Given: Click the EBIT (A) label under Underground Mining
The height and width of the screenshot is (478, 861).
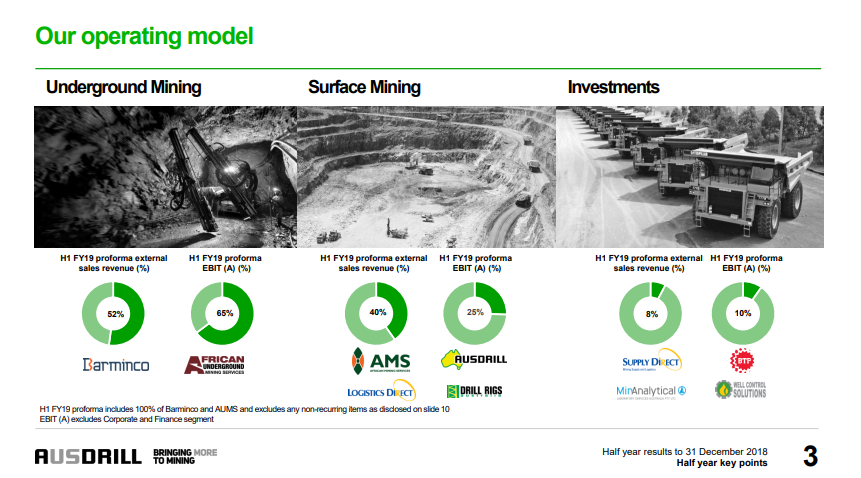Looking at the screenshot, I should point(225,263).
